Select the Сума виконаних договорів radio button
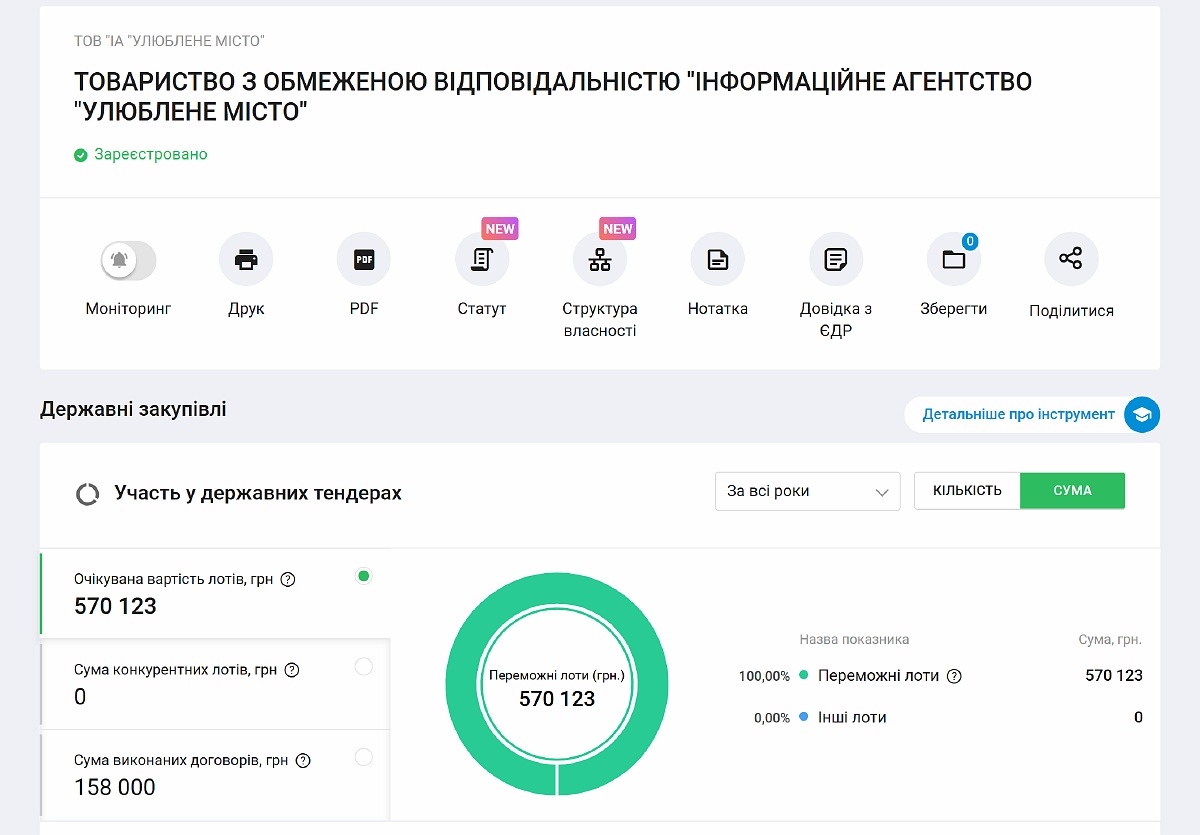This screenshot has width=1200, height=835. tap(364, 758)
